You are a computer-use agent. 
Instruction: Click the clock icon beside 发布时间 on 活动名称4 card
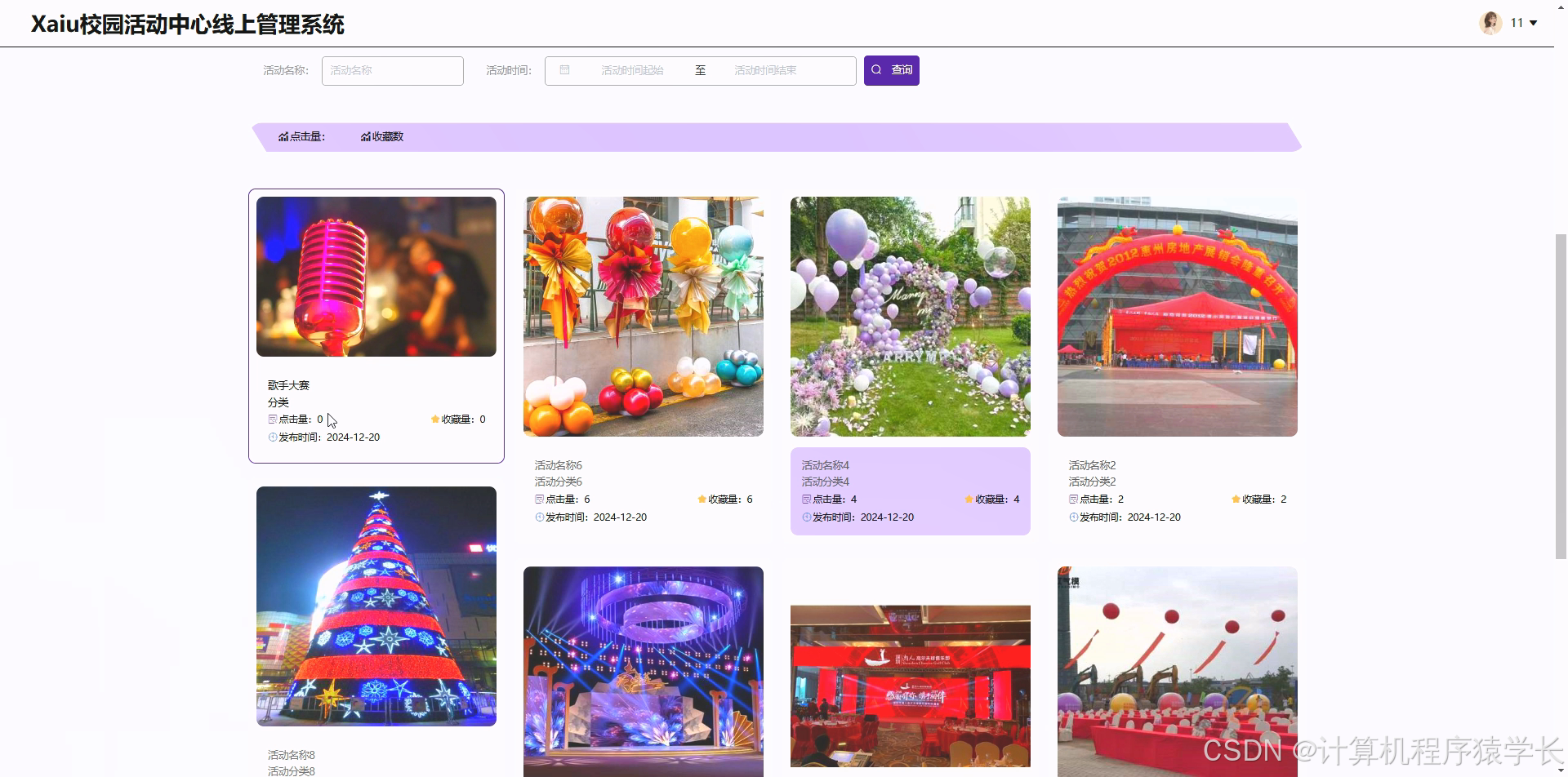pos(807,517)
